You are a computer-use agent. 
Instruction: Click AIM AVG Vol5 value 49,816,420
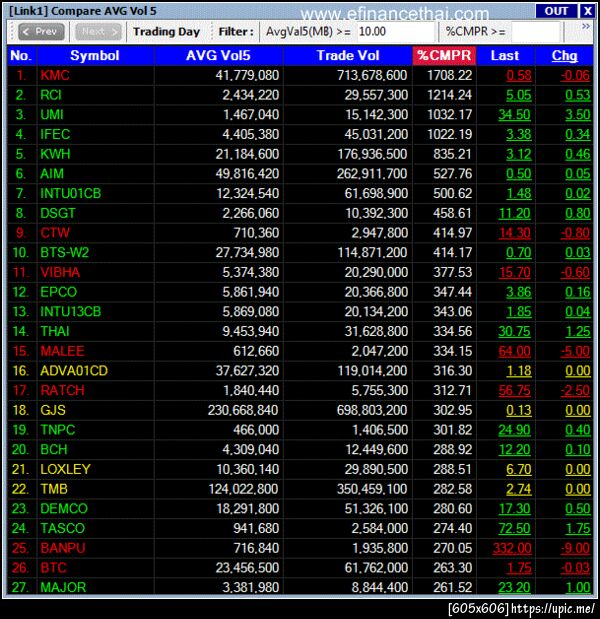(247, 174)
